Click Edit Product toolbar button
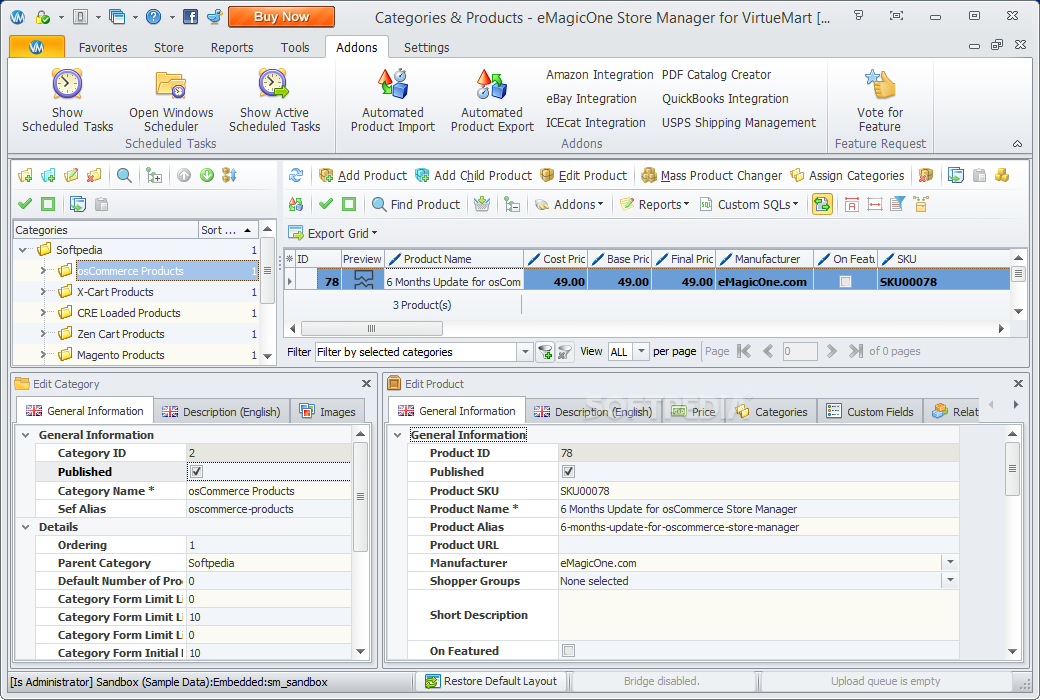This screenshot has width=1040, height=700. pyautogui.click(x=584, y=175)
